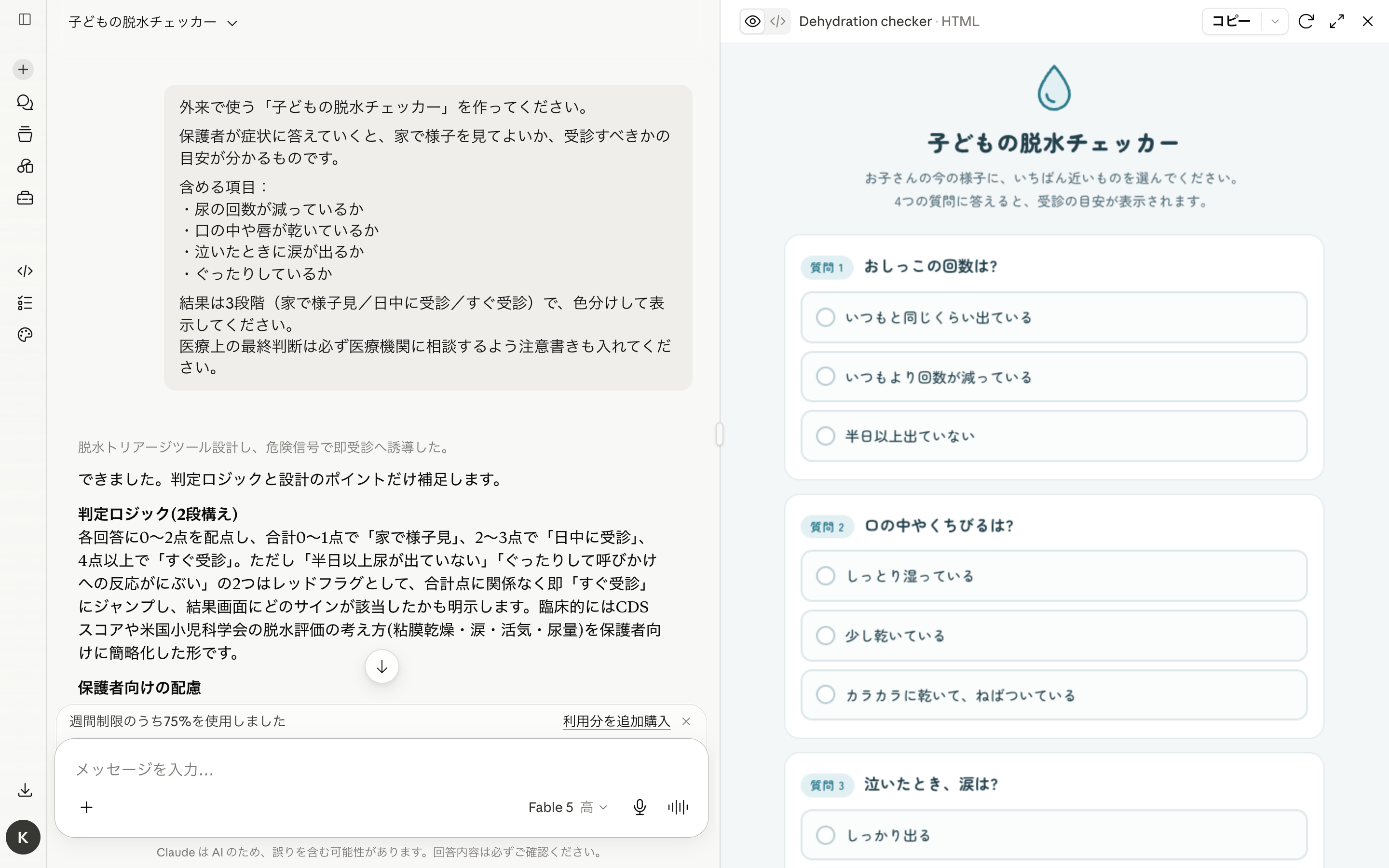Open the briefcase icon in sidebar
The image size is (1389, 868).
point(25,199)
